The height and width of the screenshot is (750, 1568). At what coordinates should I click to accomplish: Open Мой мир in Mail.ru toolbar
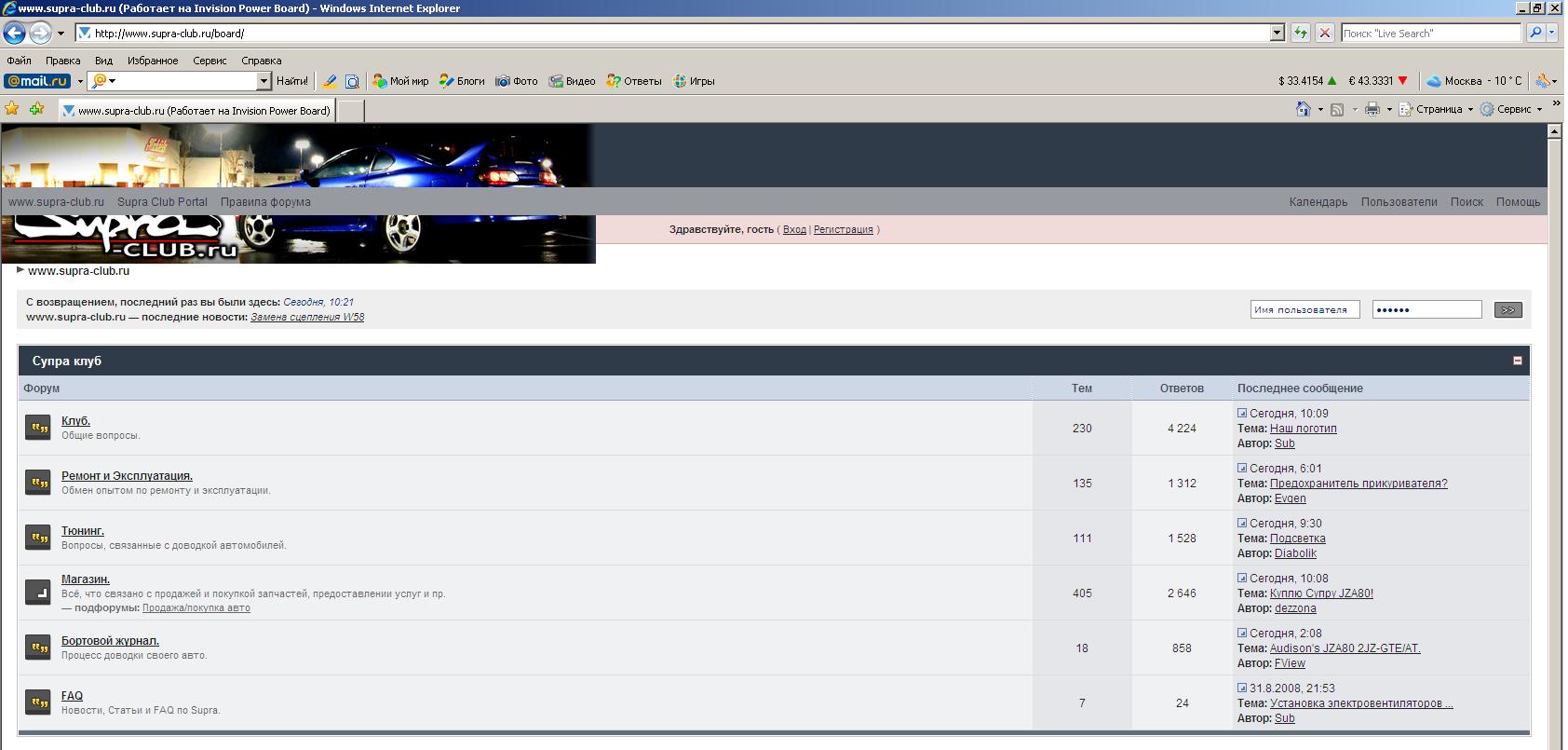click(x=400, y=81)
